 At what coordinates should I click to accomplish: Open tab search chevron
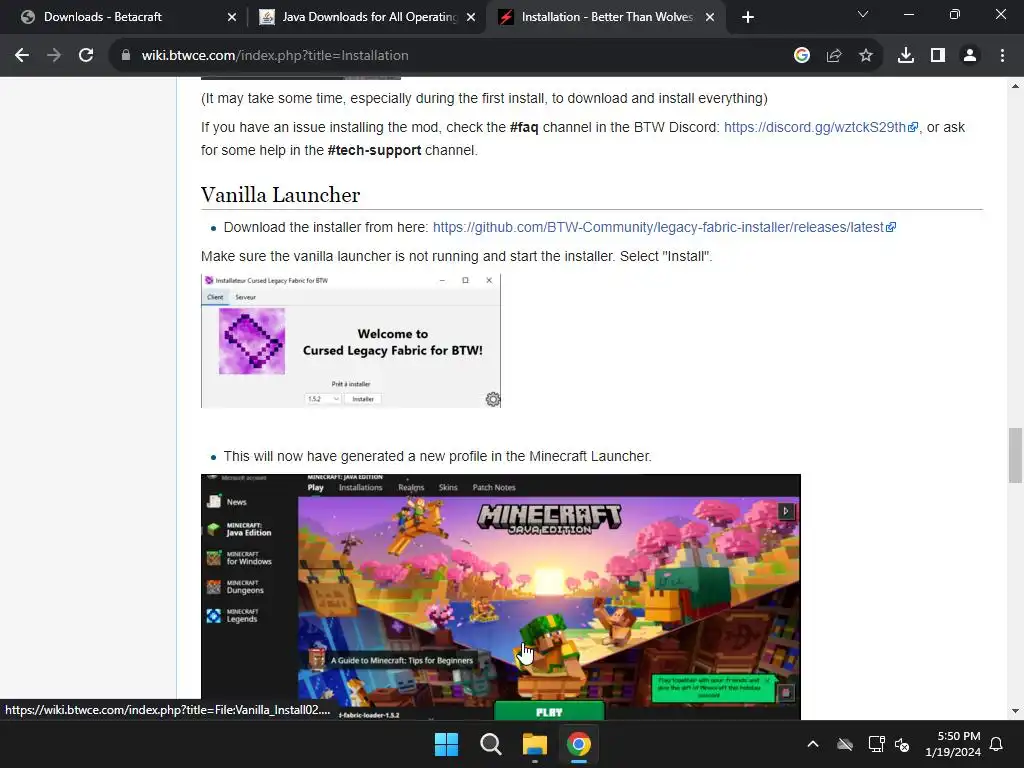coord(863,14)
